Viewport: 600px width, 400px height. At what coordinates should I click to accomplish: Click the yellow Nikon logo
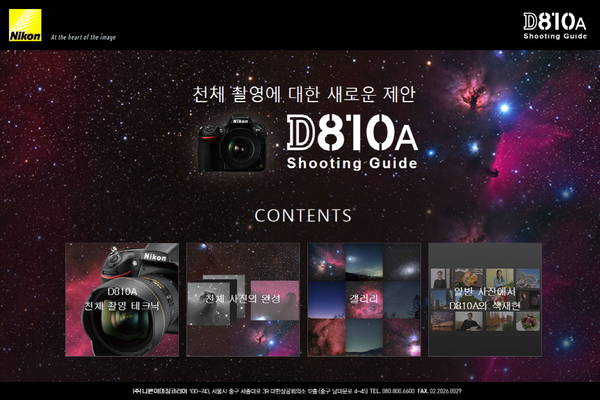25,25
